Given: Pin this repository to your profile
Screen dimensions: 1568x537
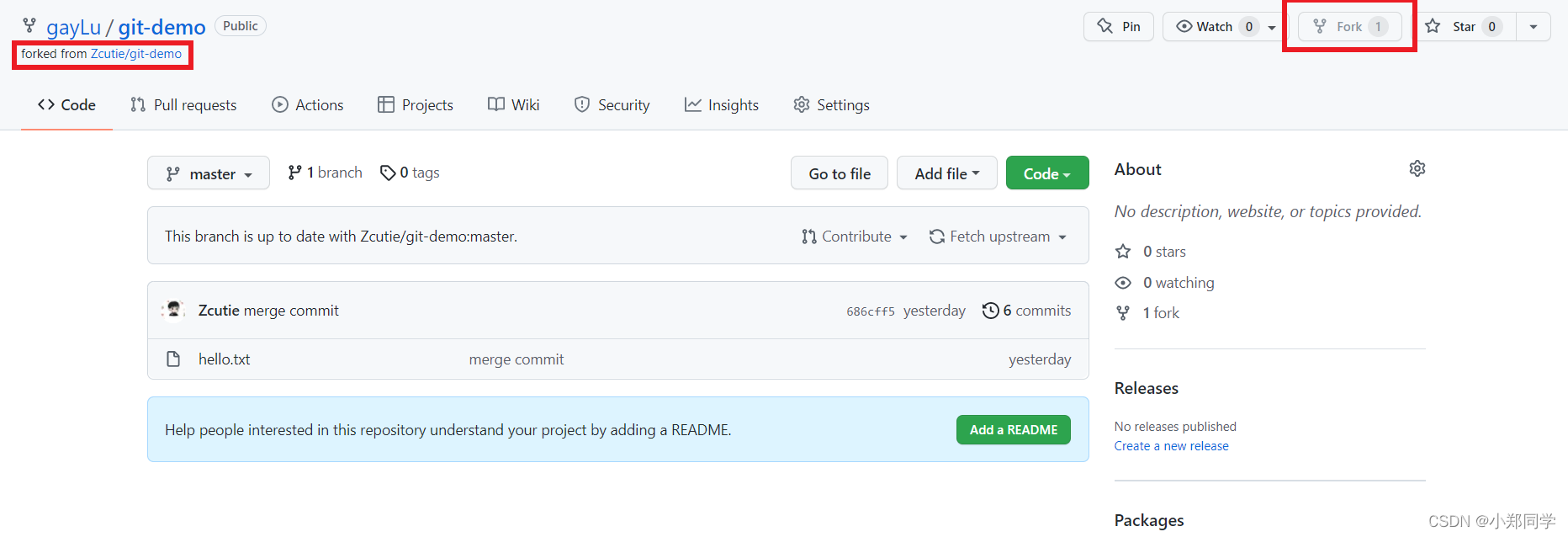Looking at the screenshot, I should tap(1119, 26).
